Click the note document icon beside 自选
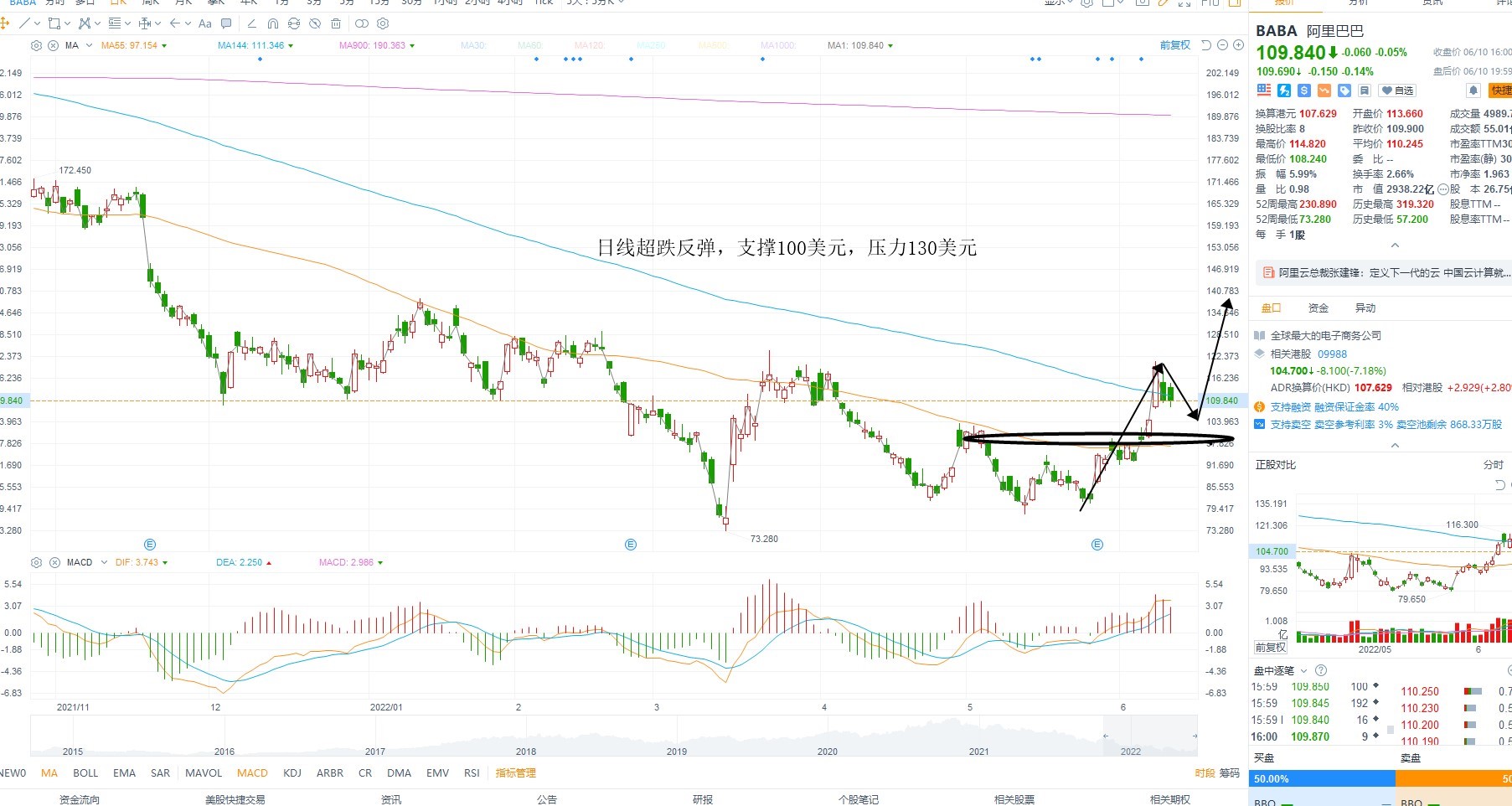 pos(1365,90)
